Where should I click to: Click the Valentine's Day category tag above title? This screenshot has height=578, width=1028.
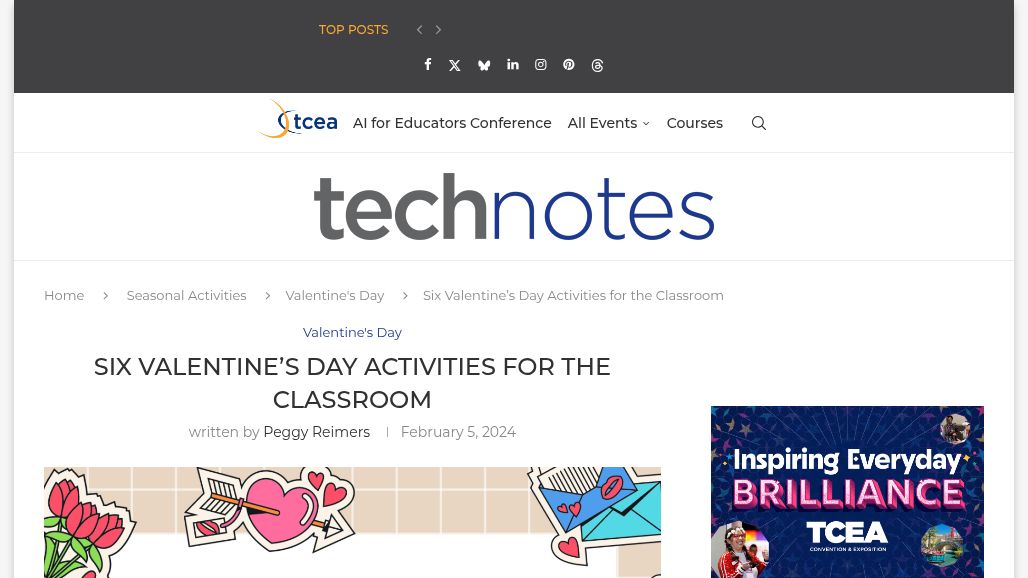pos(352,332)
